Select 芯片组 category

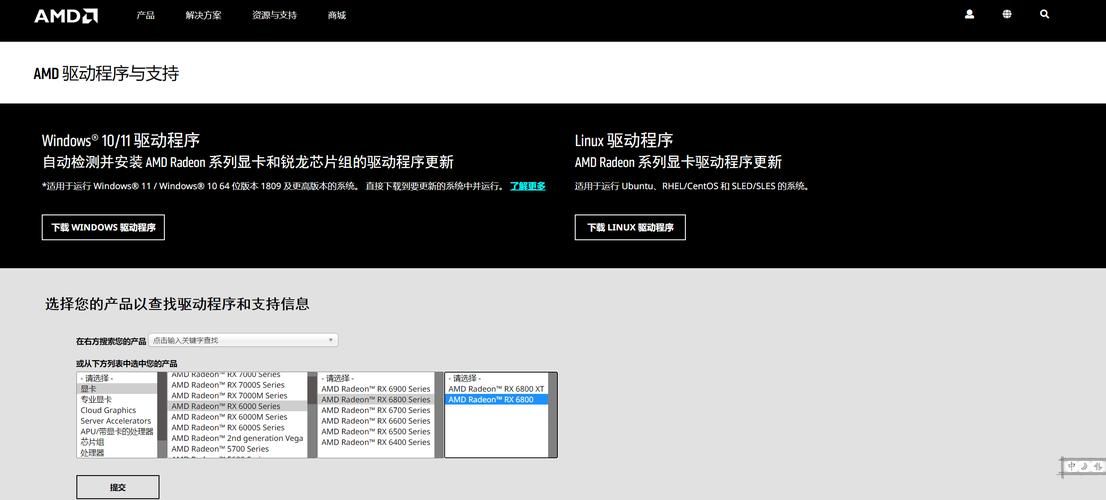[x=117, y=442]
